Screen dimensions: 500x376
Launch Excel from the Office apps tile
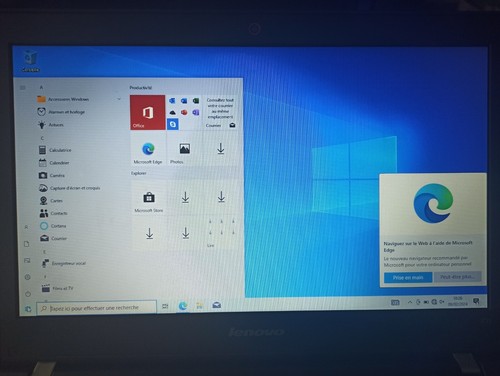196,100
